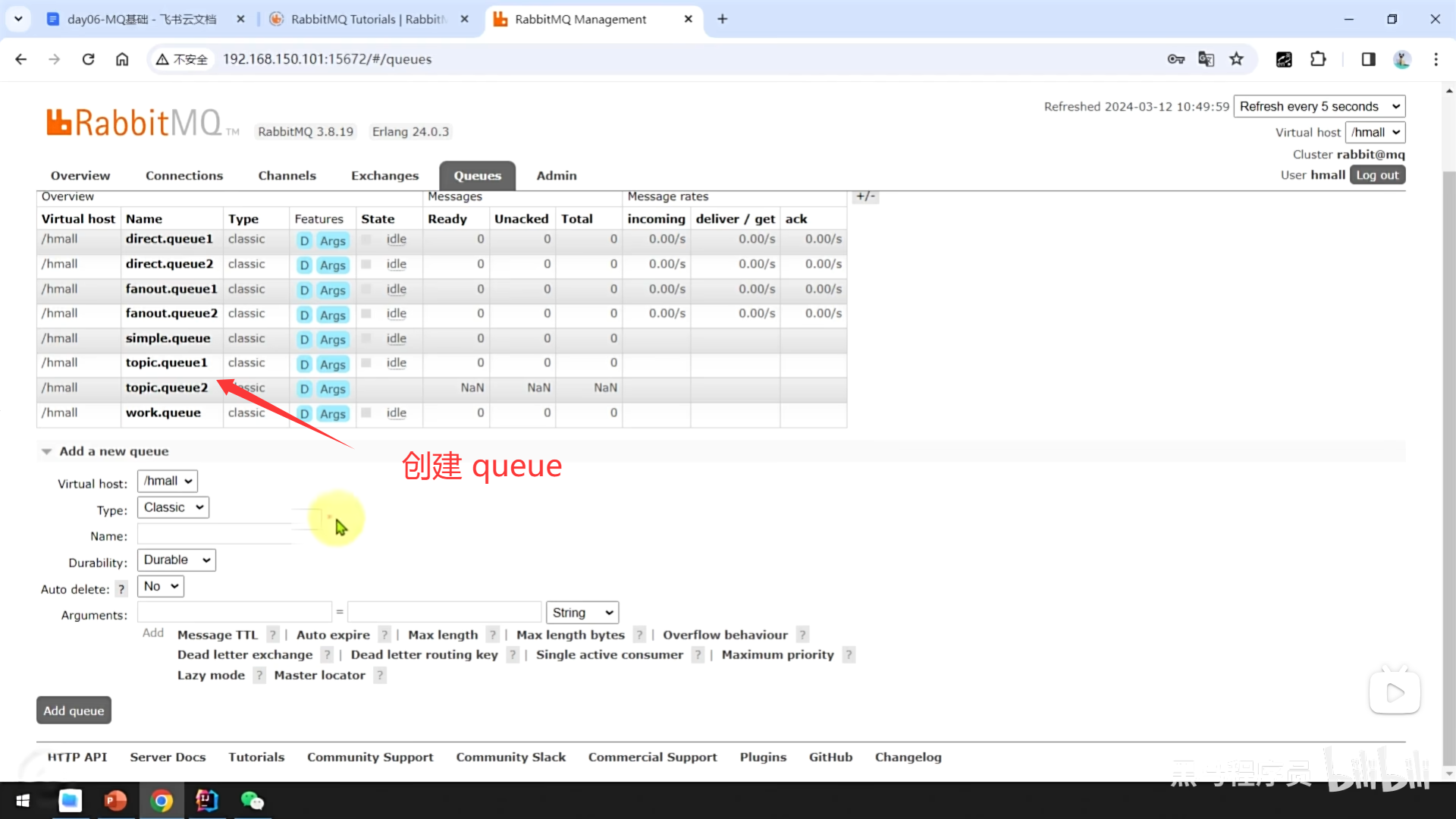Screen dimensions: 1456x819
Task: Click the +/- columns toggle
Action: coord(865,196)
